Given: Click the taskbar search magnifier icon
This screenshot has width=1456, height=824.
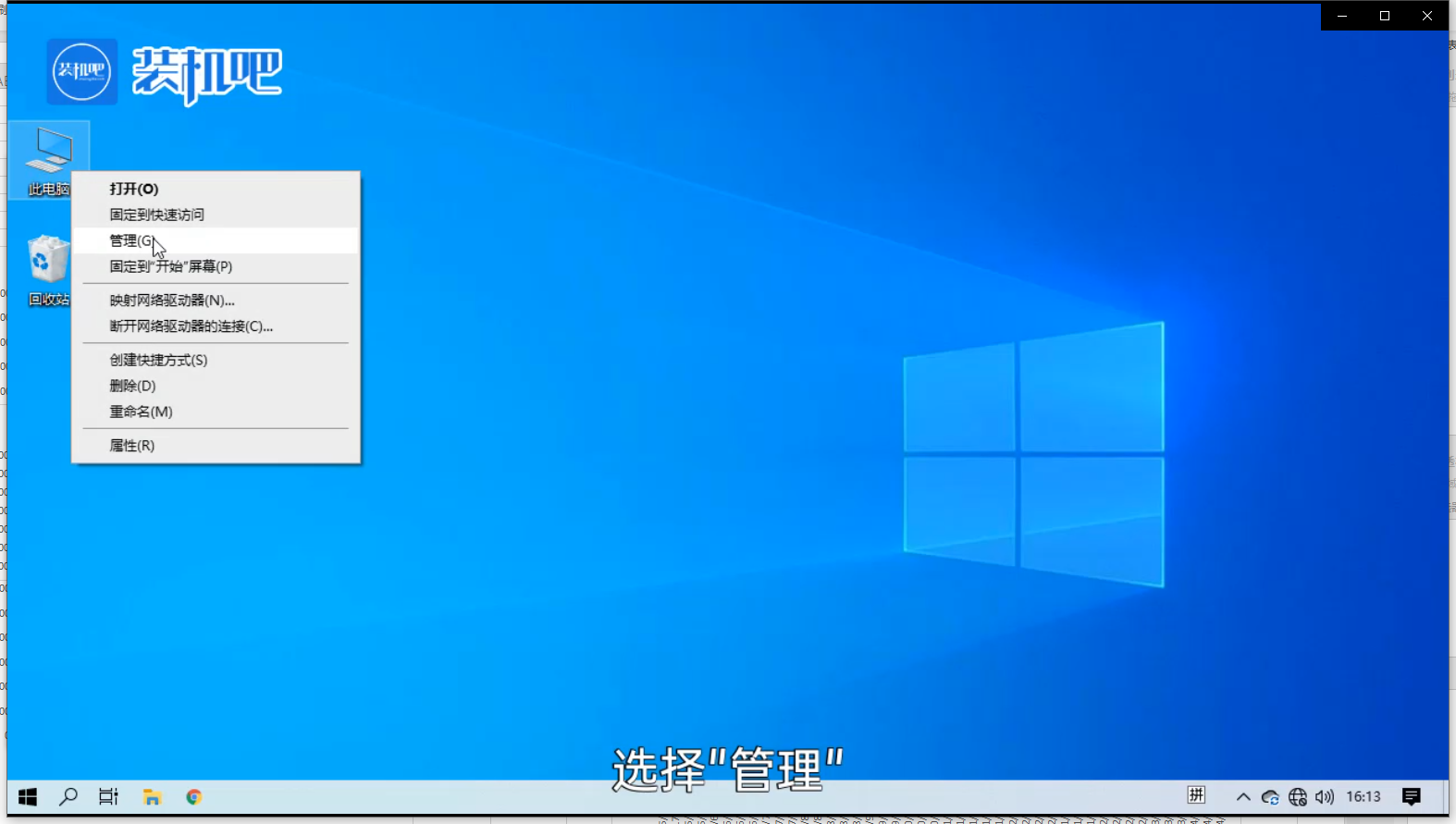Looking at the screenshot, I should [x=68, y=796].
